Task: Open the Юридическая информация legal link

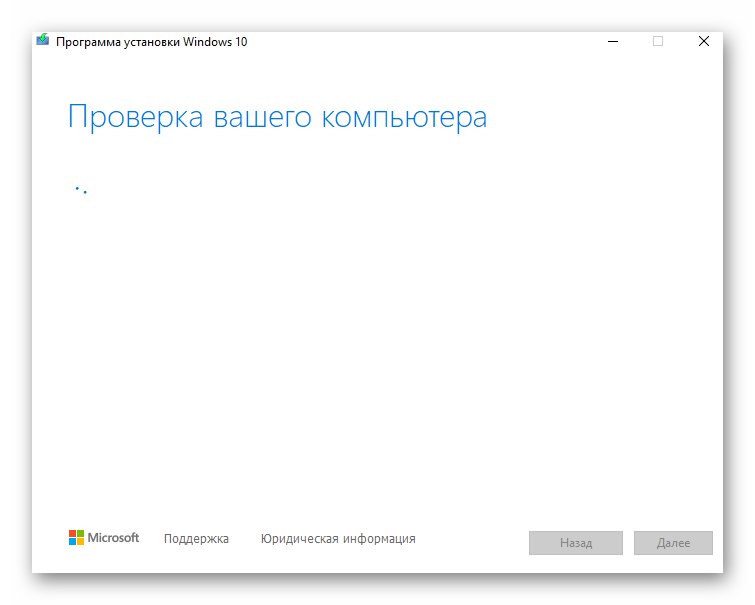Action: (x=338, y=539)
